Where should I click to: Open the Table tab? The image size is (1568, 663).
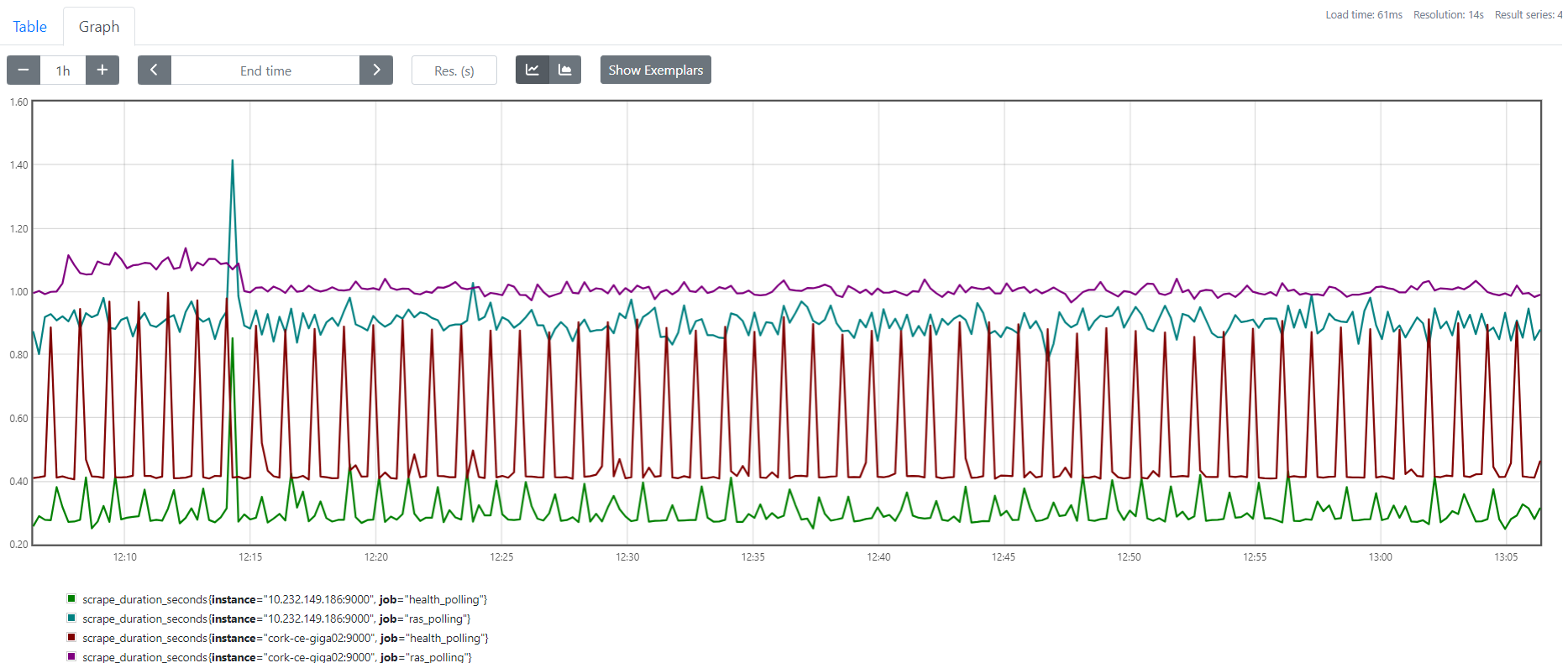coord(30,27)
